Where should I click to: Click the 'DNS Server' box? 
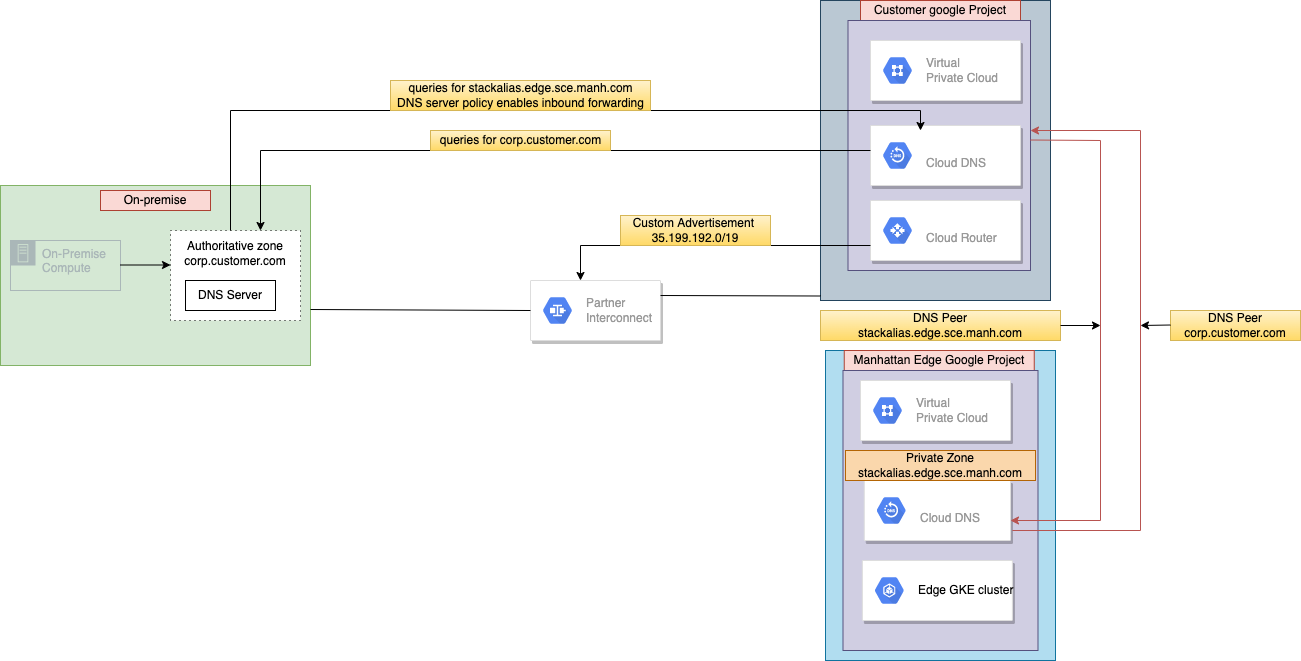[x=230, y=295]
